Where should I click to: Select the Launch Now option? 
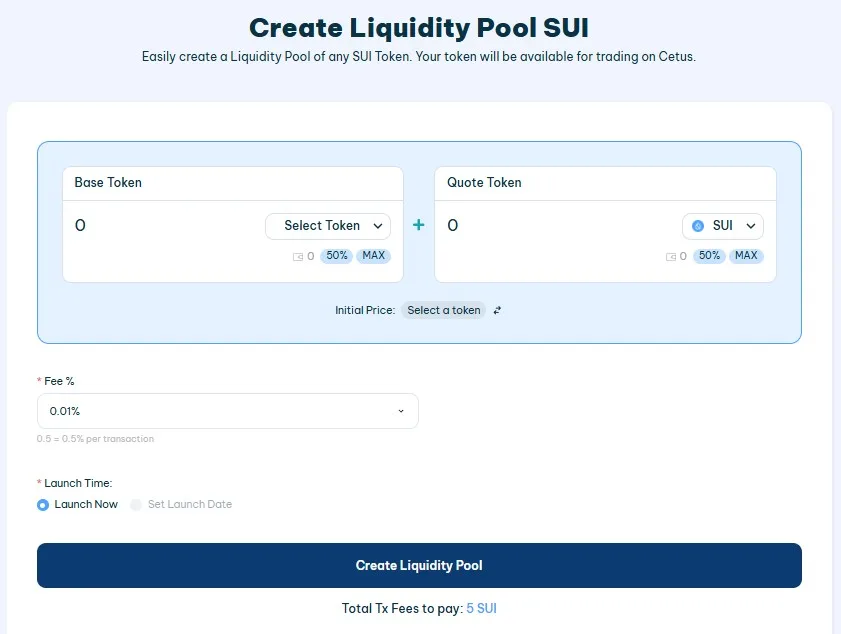42,504
